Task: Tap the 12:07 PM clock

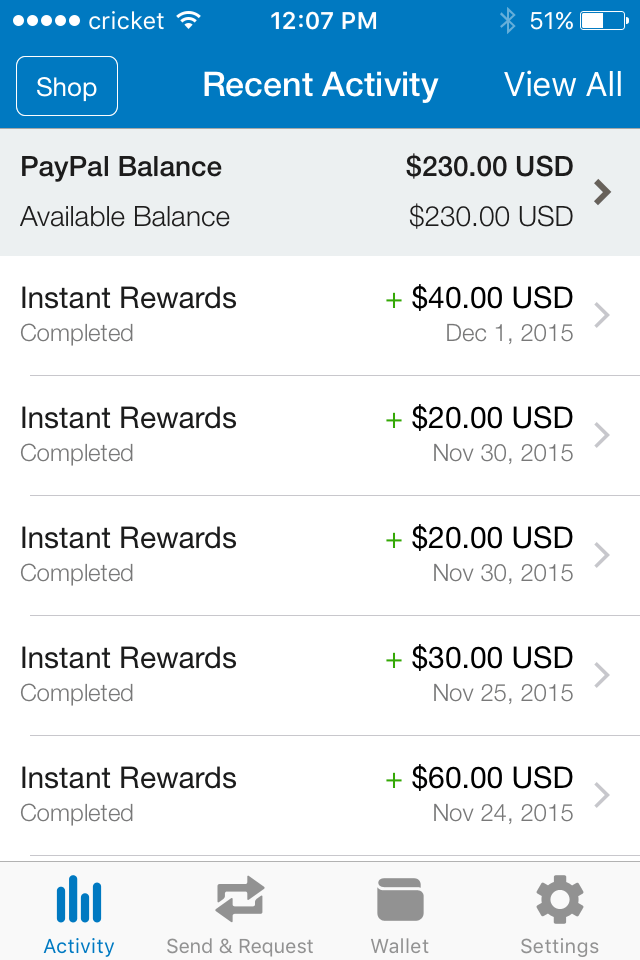Action: click(x=323, y=21)
